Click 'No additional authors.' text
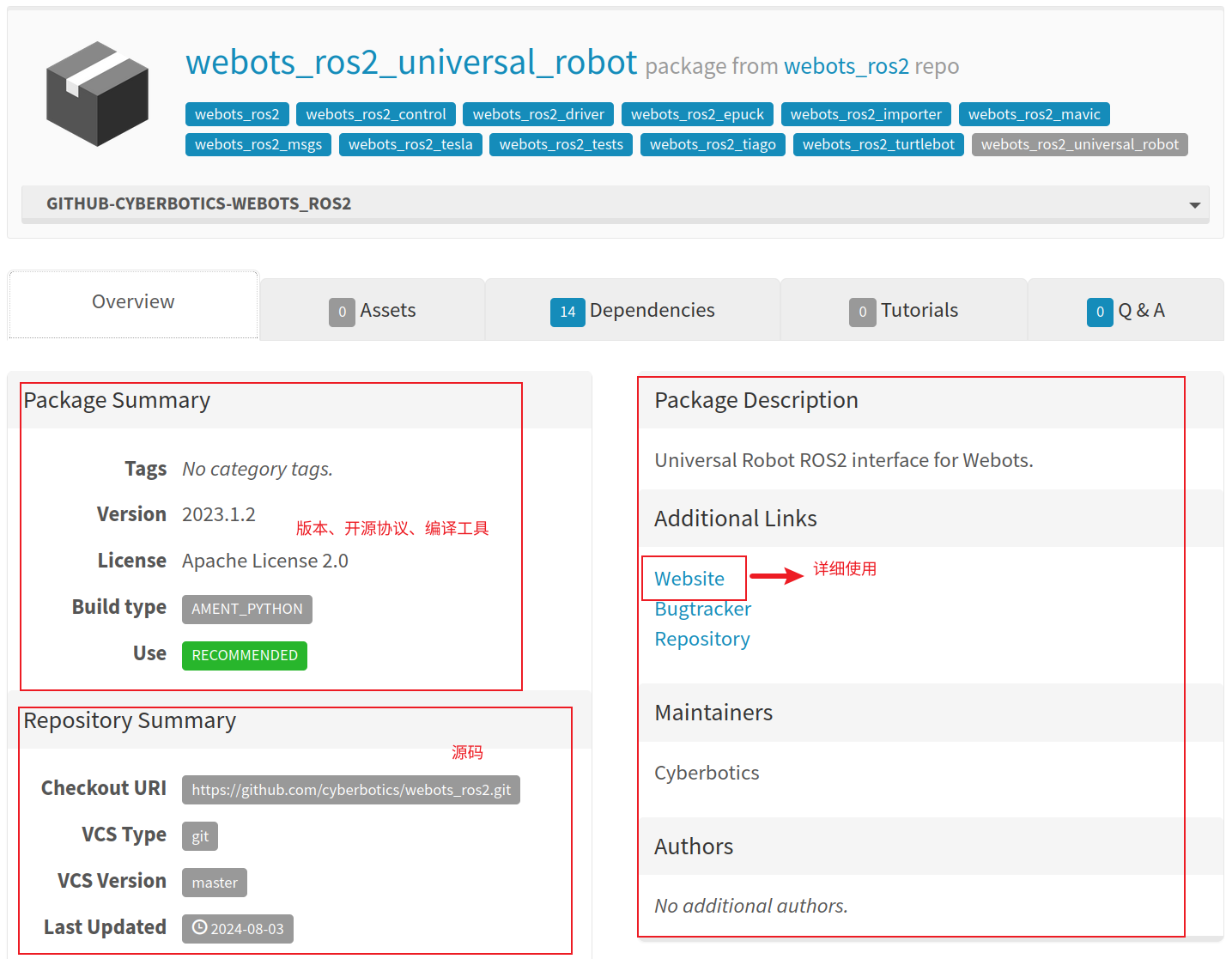The height and width of the screenshot is (959, 1232). [751, 906]
